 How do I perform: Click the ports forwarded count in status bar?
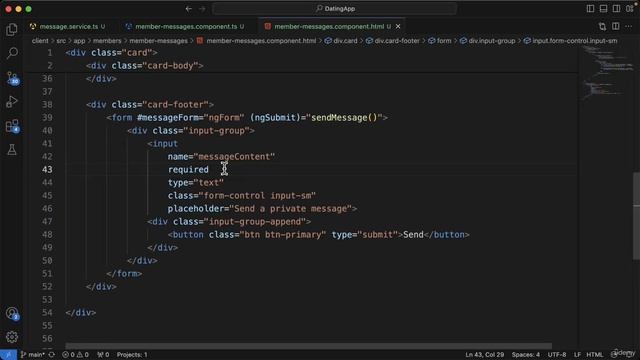click(103, 355)
